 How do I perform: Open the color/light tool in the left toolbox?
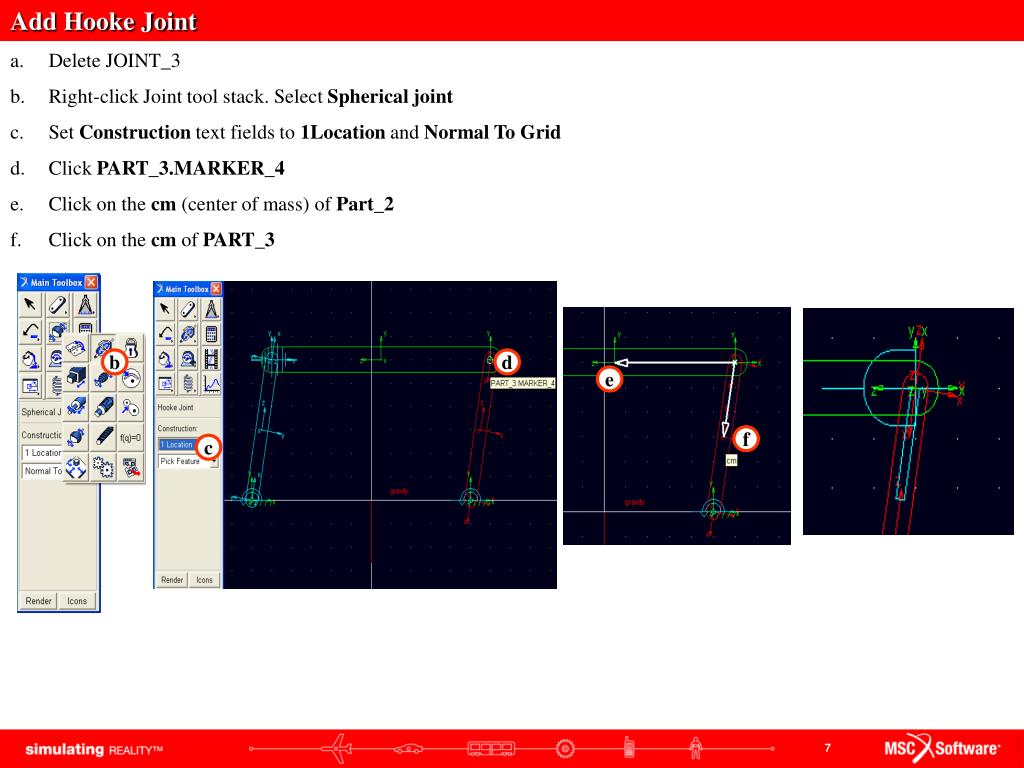[31, 359]
